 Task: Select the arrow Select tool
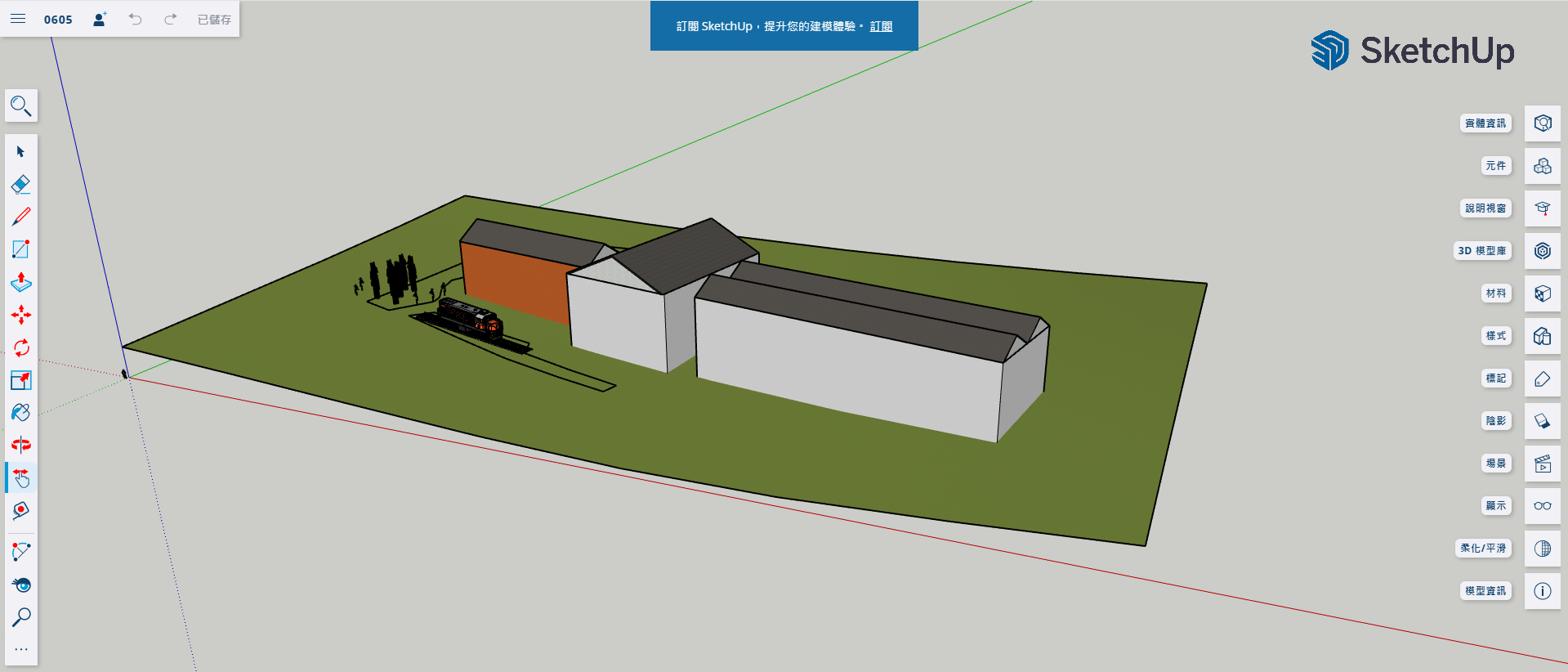[x=21, y=151]
